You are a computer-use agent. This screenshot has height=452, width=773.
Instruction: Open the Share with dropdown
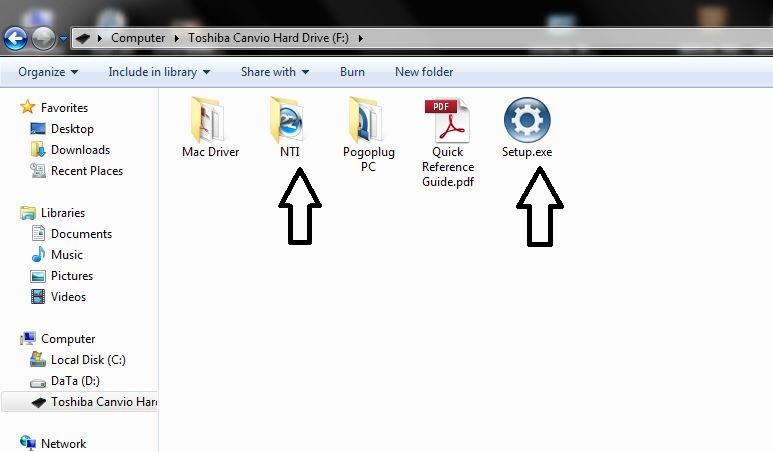click(x=275, y=72)
